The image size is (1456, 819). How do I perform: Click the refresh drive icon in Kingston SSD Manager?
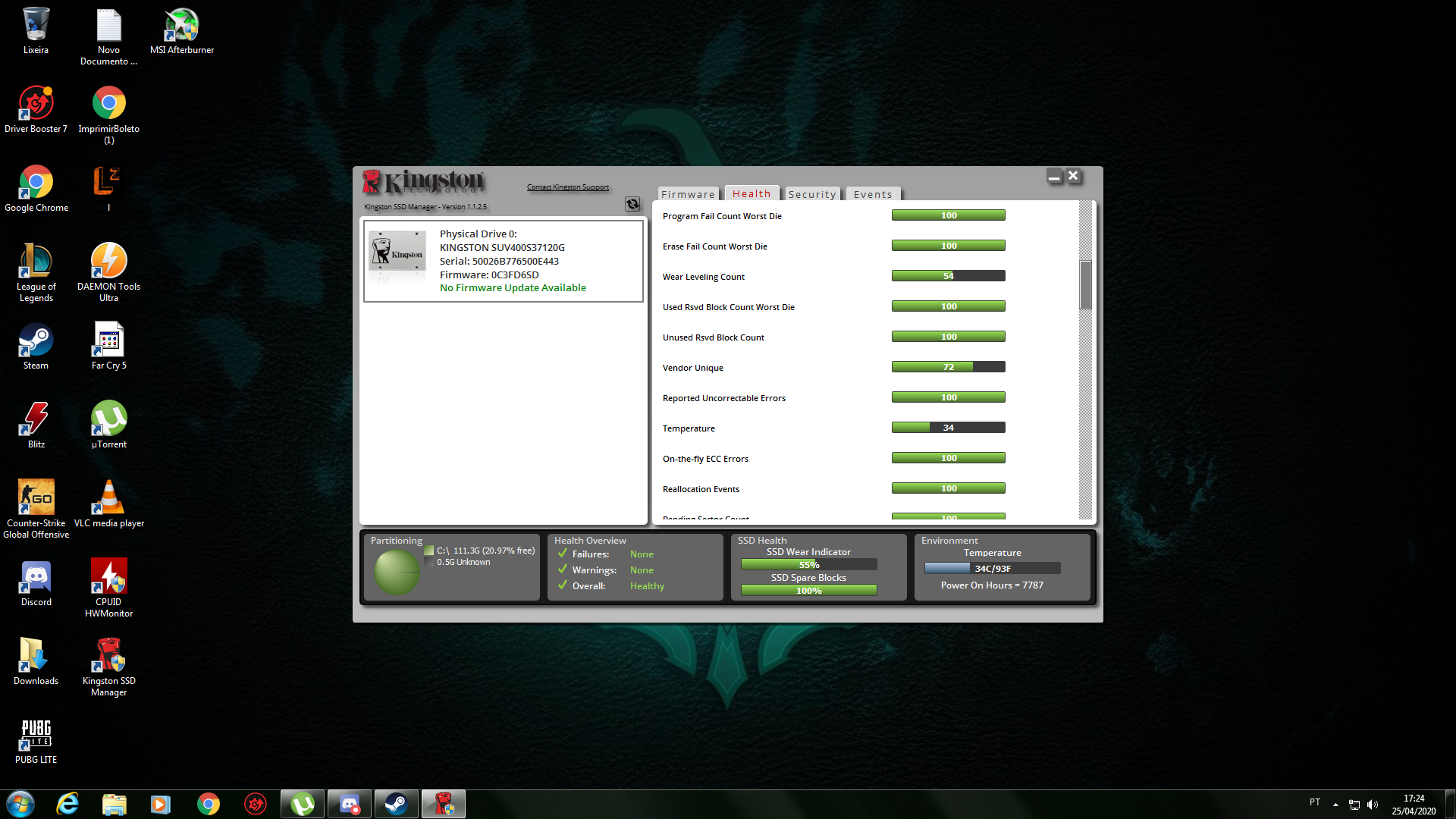coord(632,204)
